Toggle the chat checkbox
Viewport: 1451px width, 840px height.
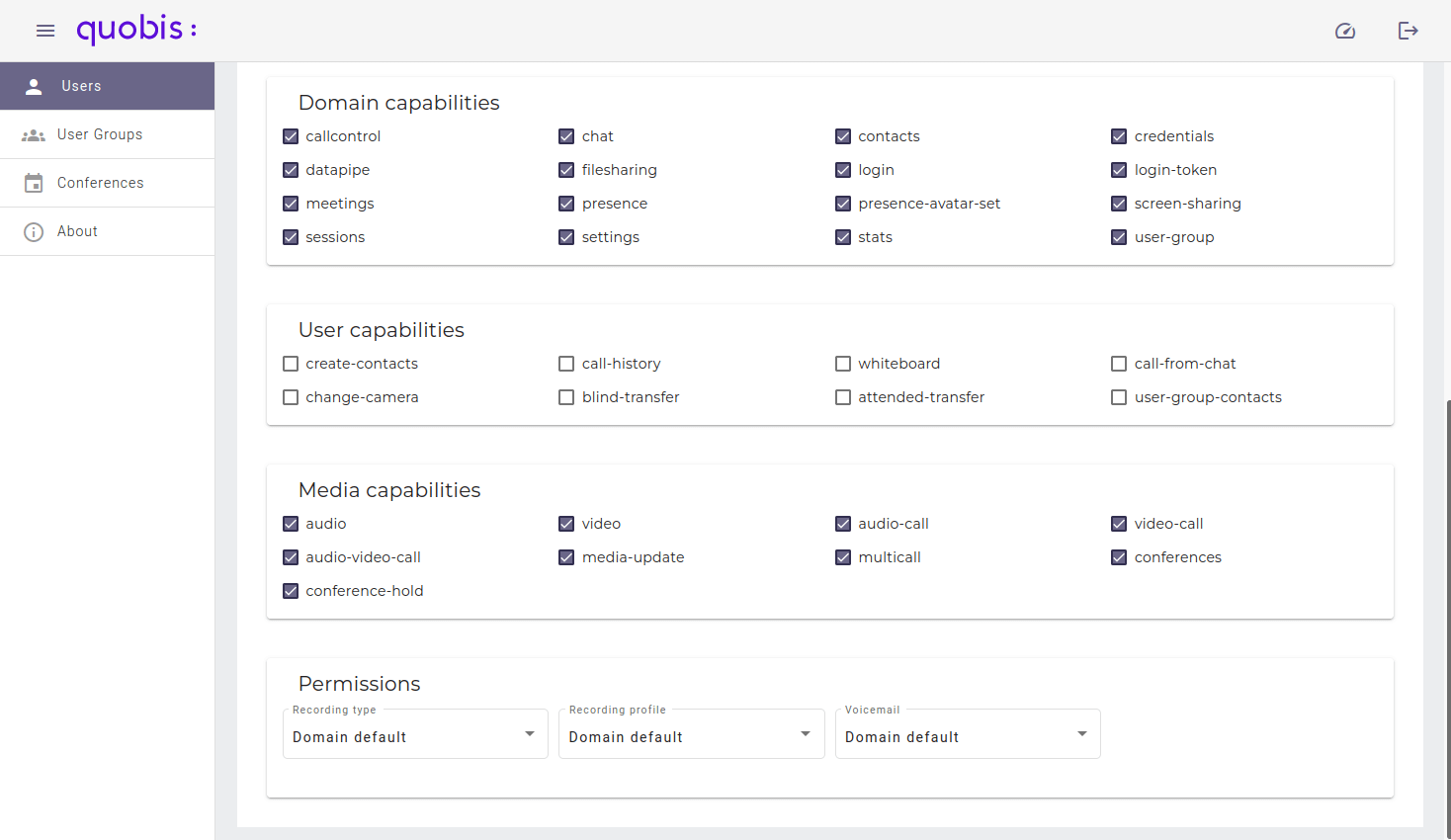566,136
